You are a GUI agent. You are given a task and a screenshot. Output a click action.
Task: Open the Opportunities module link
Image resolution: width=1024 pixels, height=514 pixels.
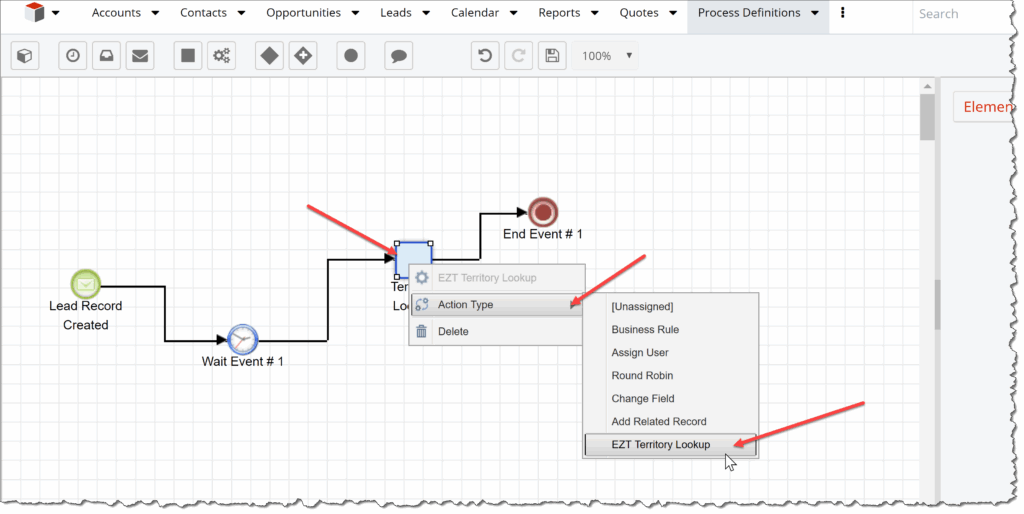303,13
